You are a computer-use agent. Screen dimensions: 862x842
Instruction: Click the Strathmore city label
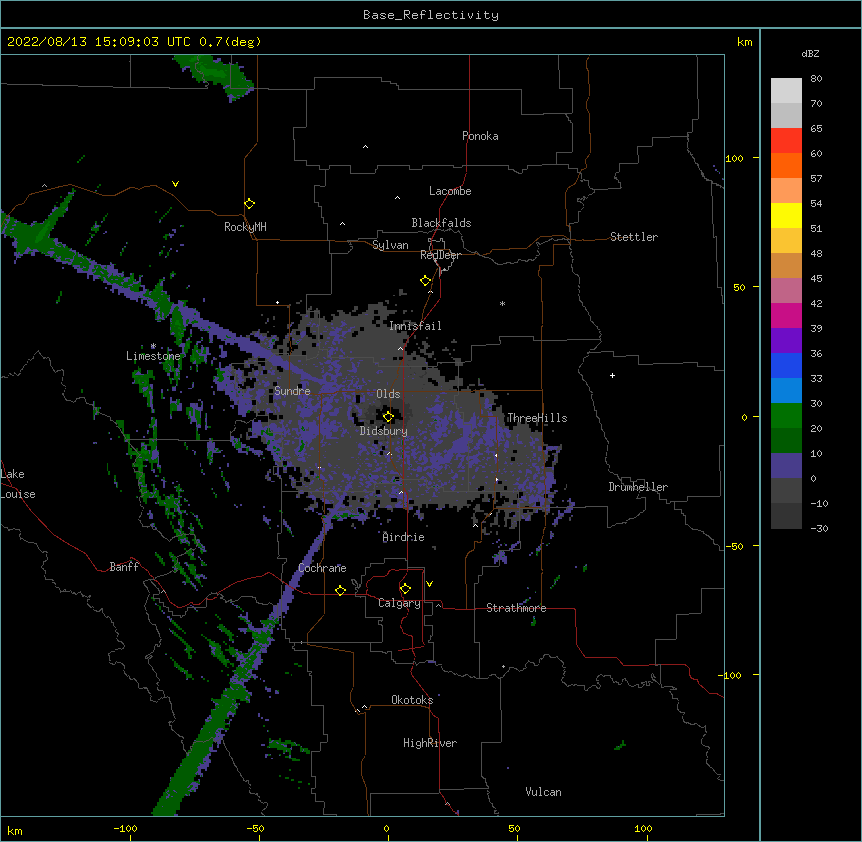click(516, 608)
